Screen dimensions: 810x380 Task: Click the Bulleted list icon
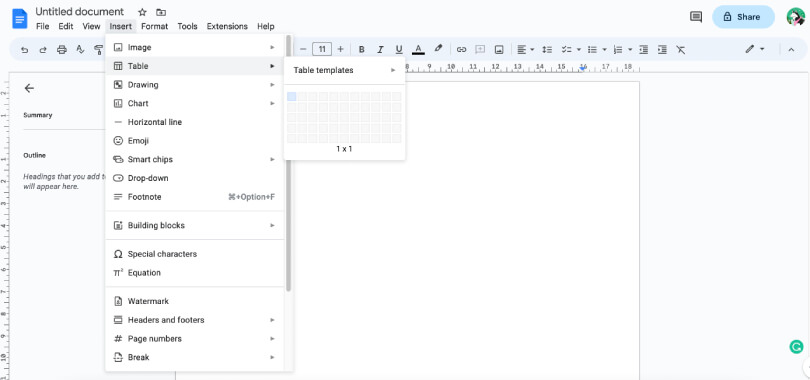pyautogui.click(x=592, y=50)
